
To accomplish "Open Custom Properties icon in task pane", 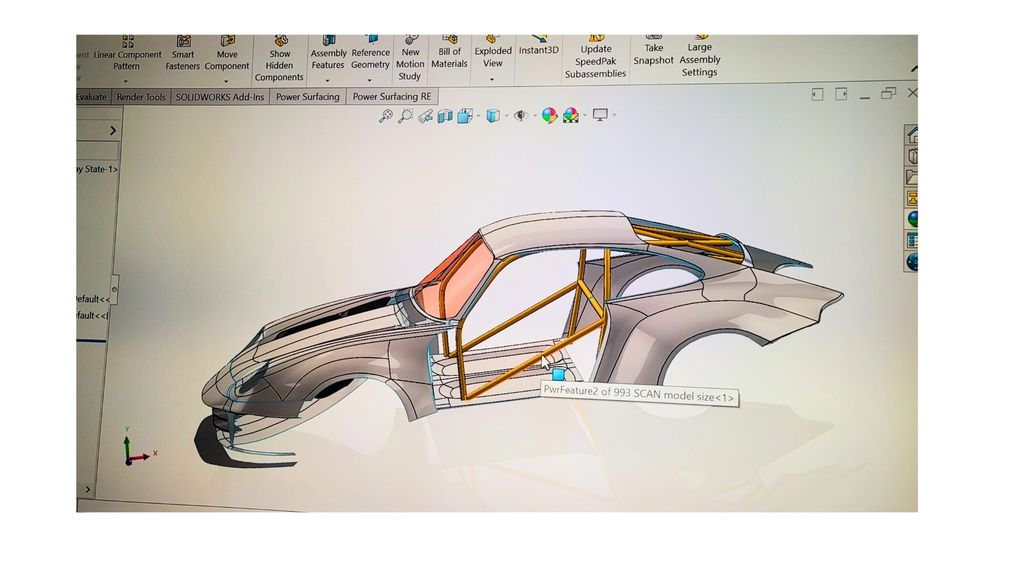I will pos(913,240).
